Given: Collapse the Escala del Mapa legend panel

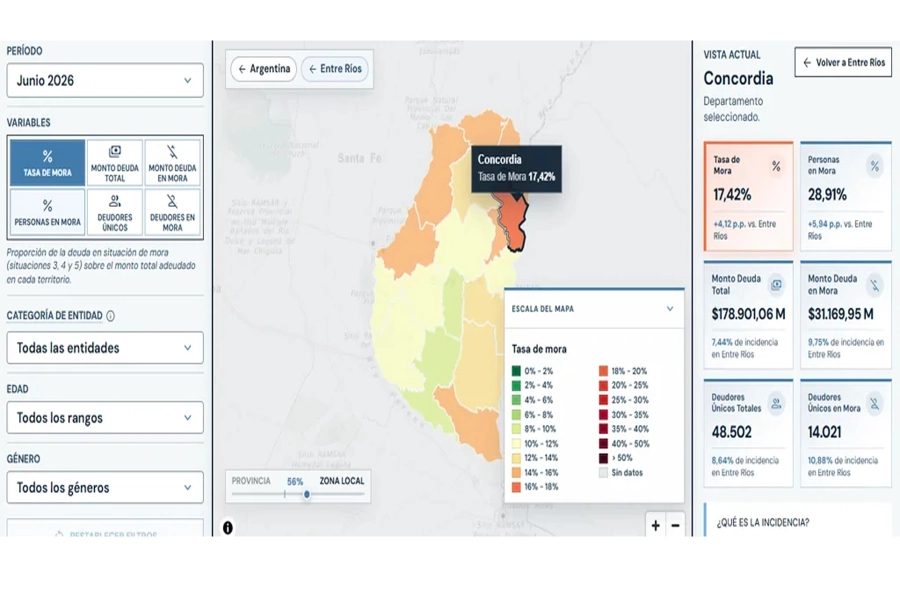Looking at the screenshot, I should point(670,309).
